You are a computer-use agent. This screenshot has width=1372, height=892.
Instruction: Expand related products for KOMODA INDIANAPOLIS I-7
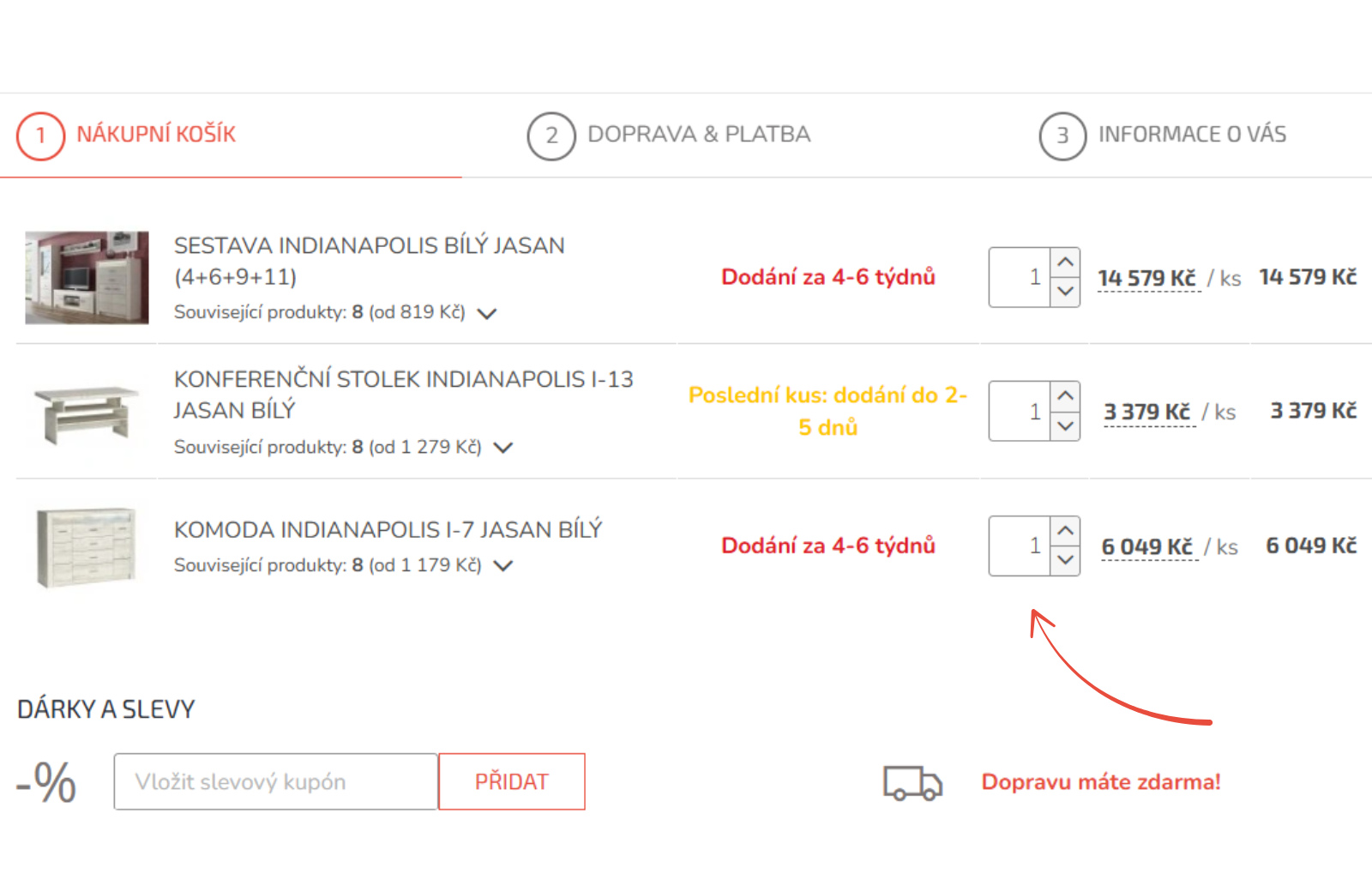tap(504, 565)
